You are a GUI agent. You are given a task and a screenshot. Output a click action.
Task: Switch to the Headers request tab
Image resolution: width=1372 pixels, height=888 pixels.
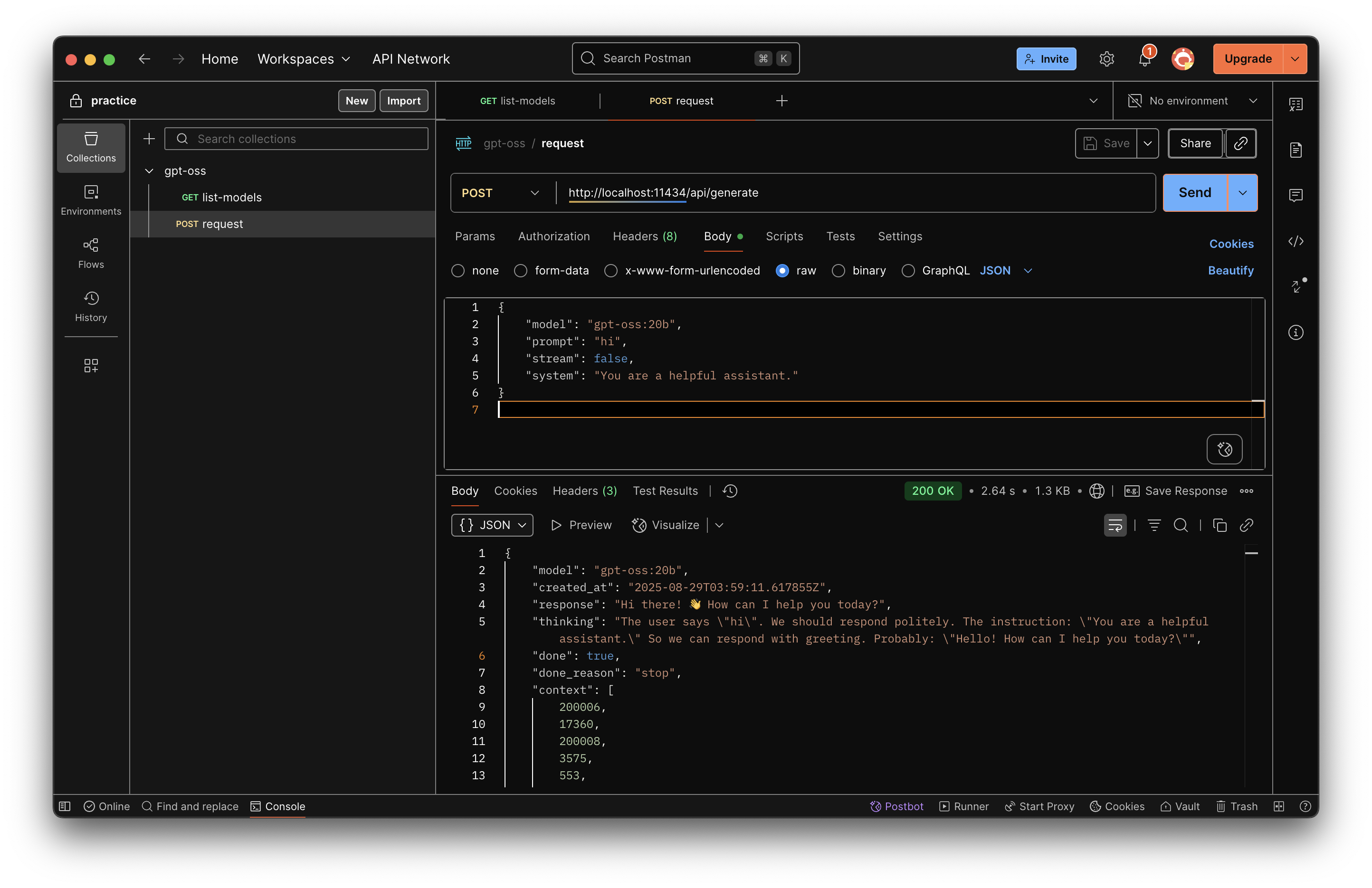[x=645, y=236]
